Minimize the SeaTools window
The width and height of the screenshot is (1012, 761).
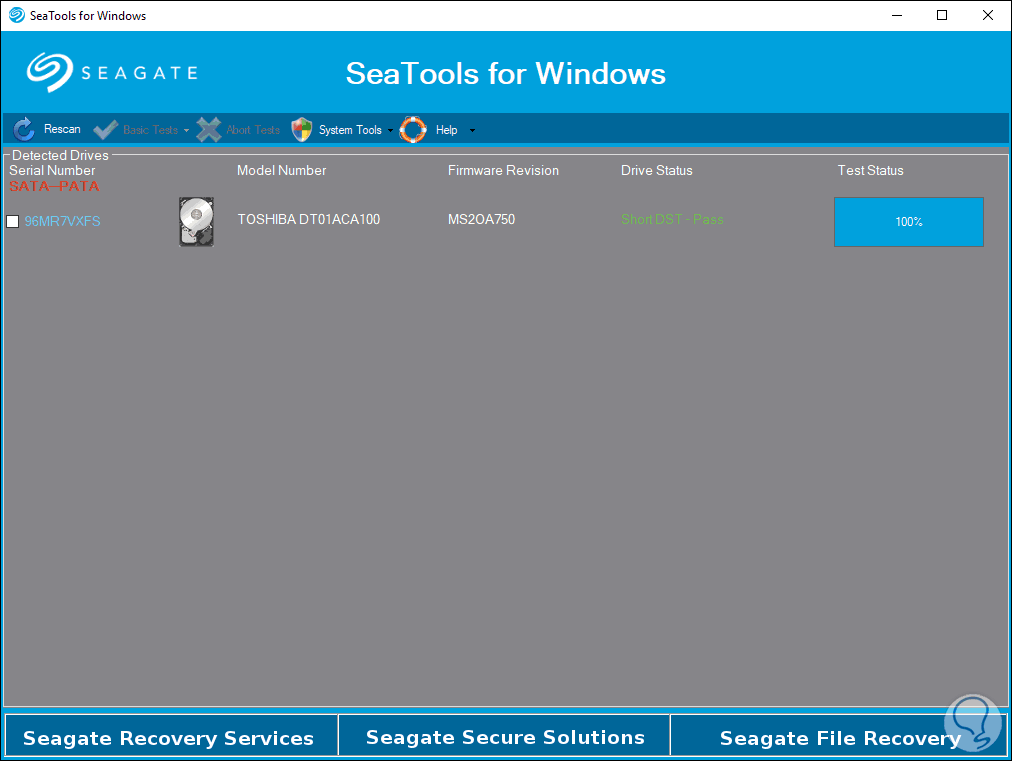(x=897, y=15)
